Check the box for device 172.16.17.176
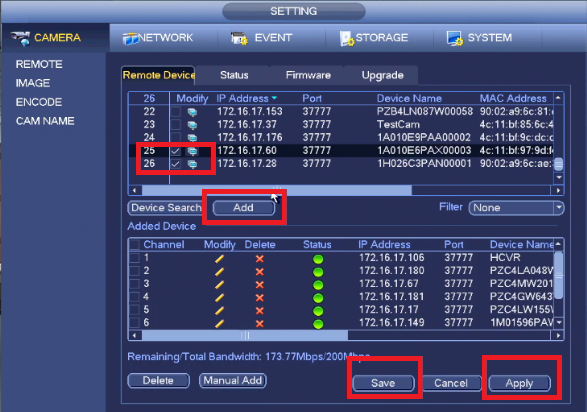The image size is (587, 412). tap(176, 137)
